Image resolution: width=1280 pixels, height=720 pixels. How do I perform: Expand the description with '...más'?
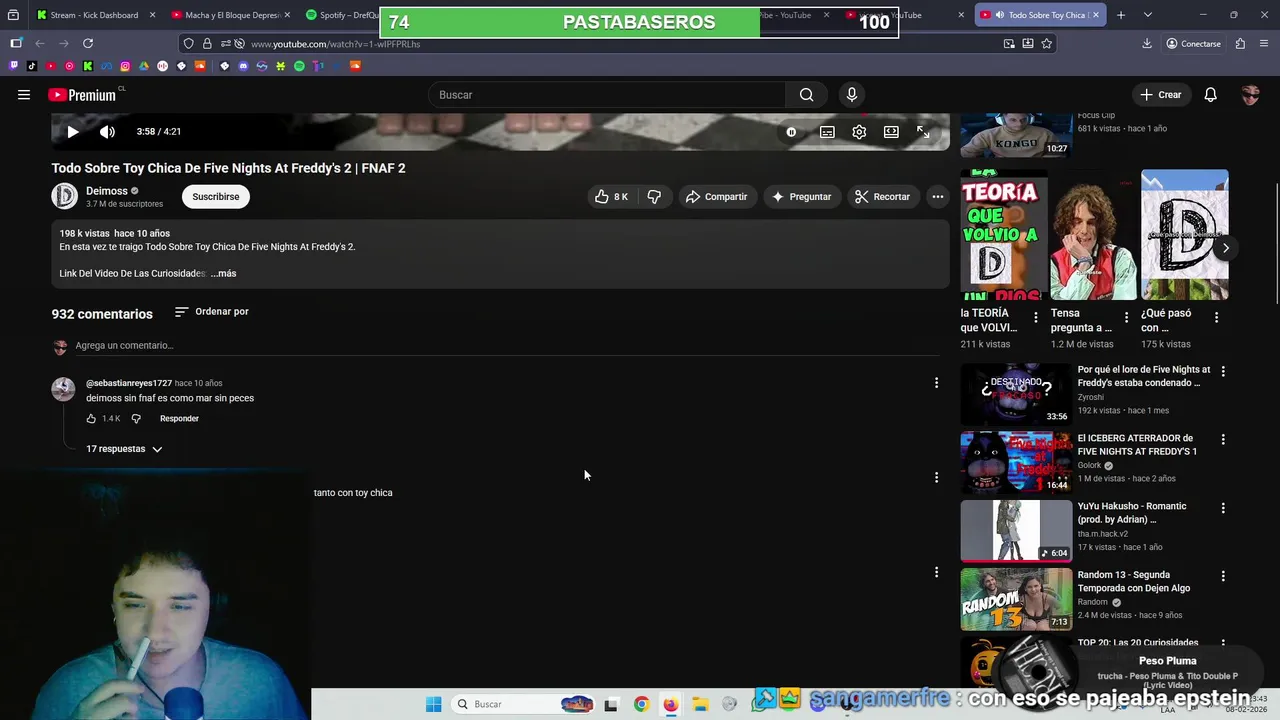223,273
